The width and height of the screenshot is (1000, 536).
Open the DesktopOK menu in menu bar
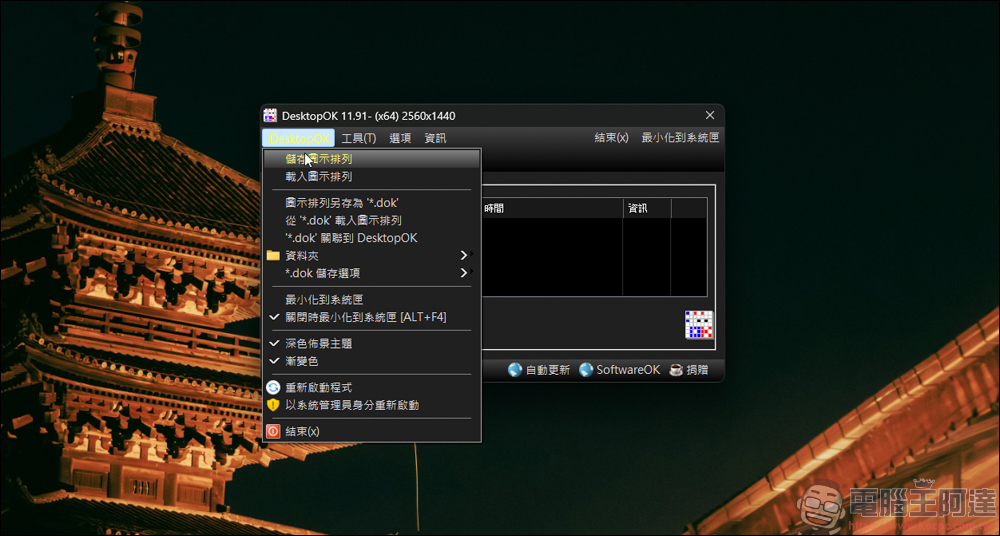coord(298,138)
